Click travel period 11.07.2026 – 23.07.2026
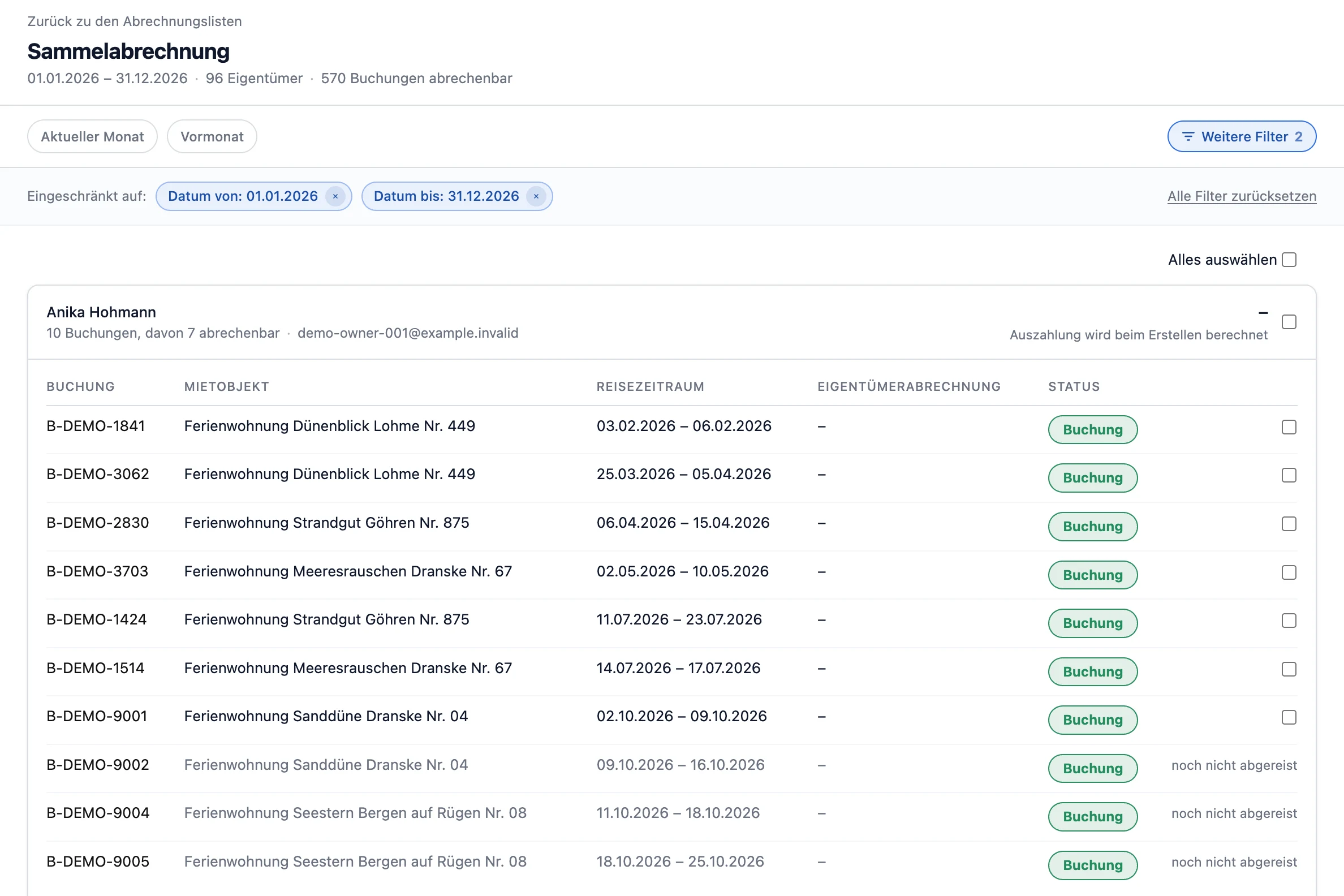1344x896 pixels. pos(679,619)
